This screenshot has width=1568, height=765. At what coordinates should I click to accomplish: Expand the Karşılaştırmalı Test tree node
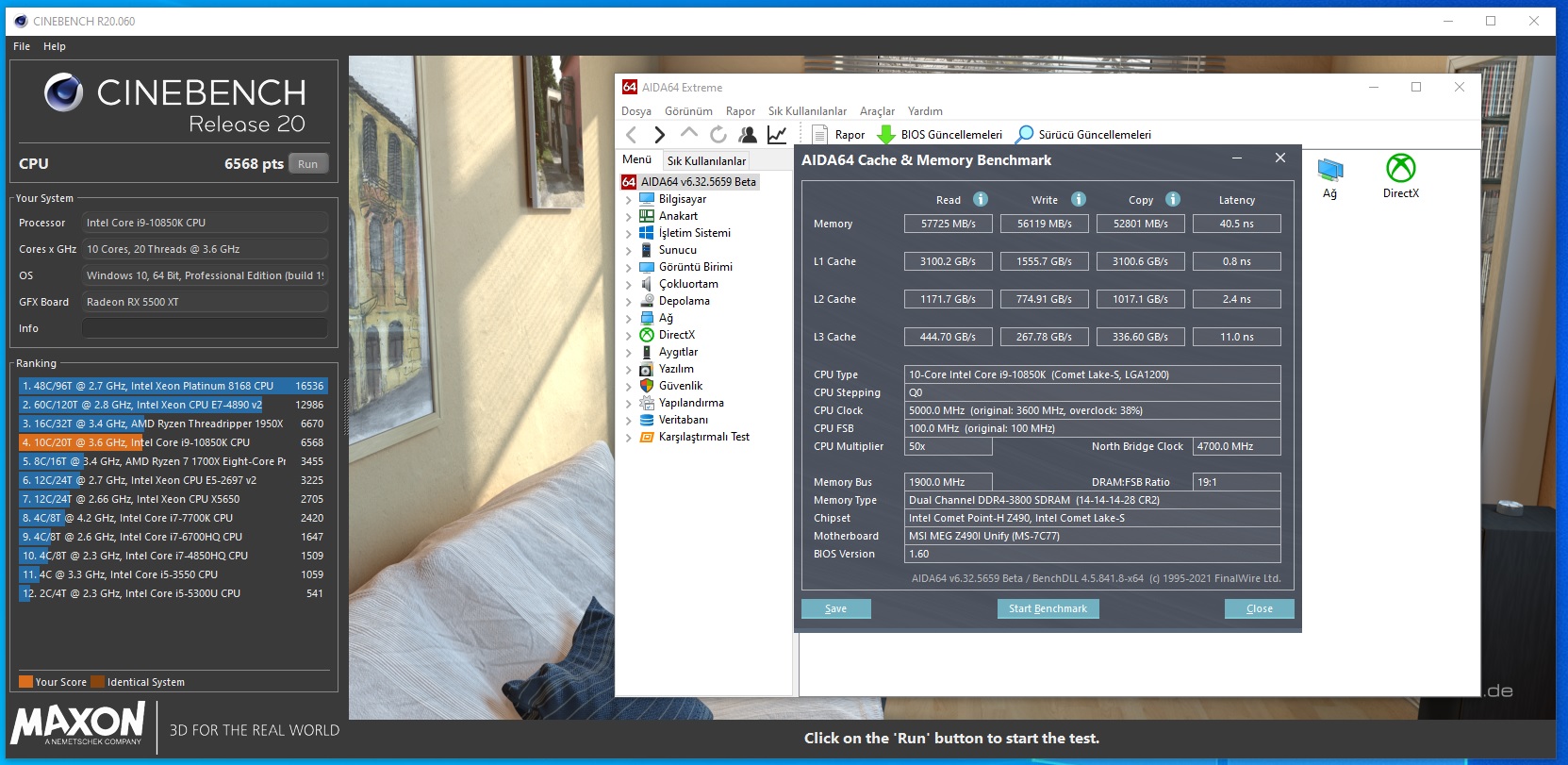629,438
